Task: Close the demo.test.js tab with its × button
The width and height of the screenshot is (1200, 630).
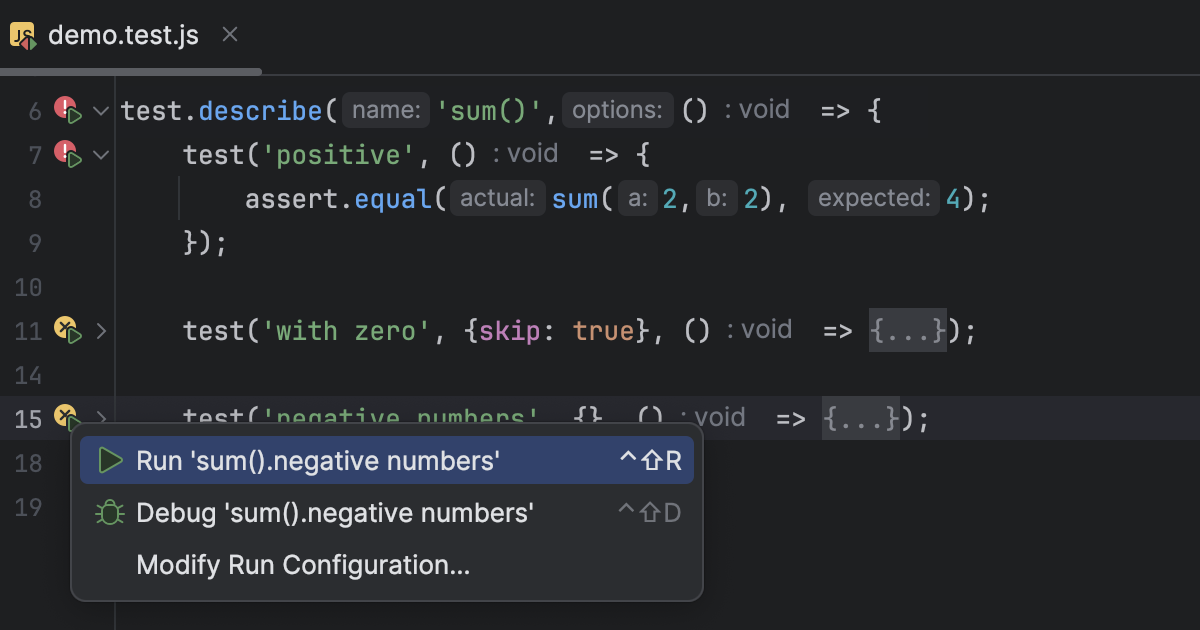Action: (x=229, y=34)
